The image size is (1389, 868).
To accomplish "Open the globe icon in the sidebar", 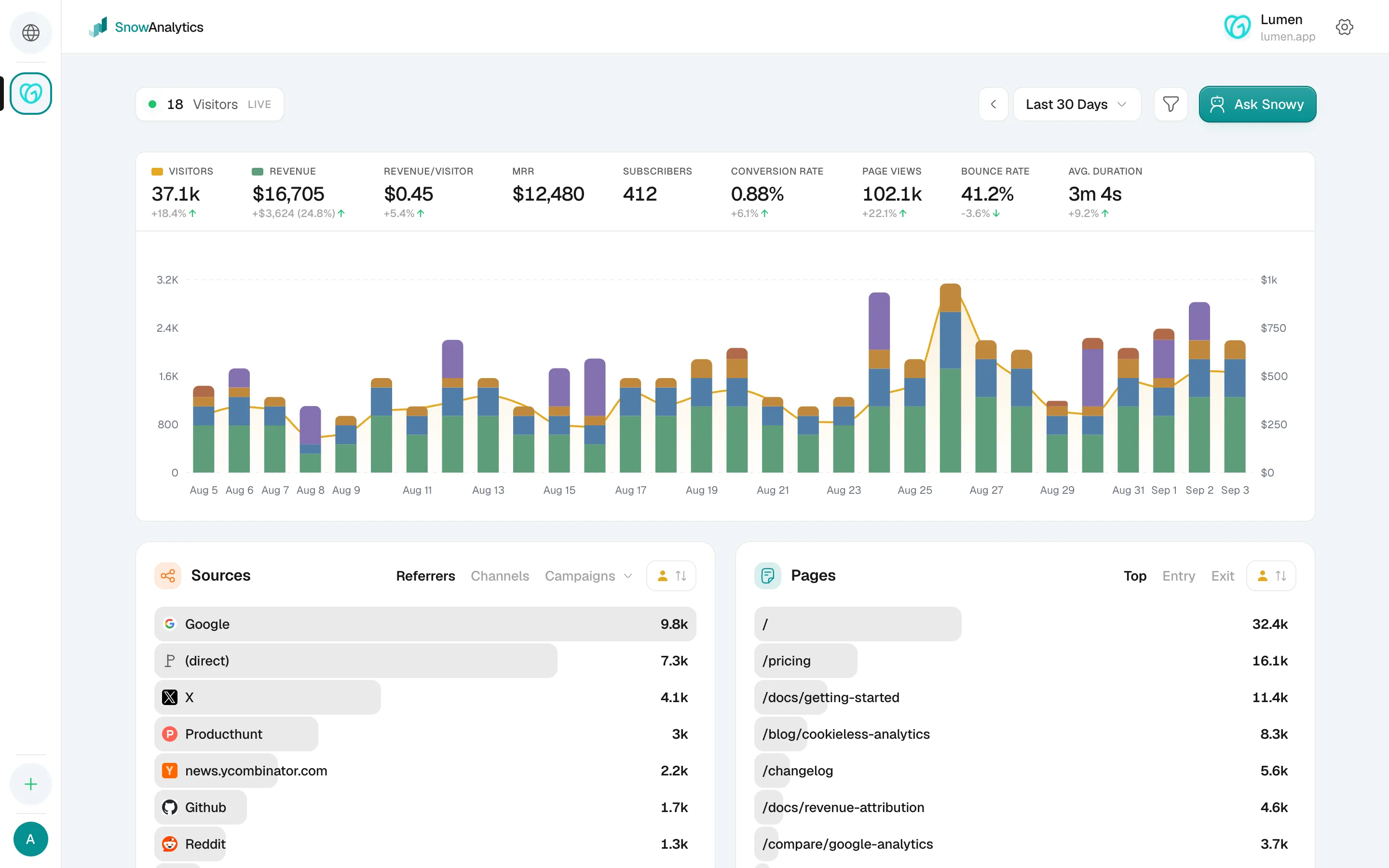I will click(x=31, y=33).
